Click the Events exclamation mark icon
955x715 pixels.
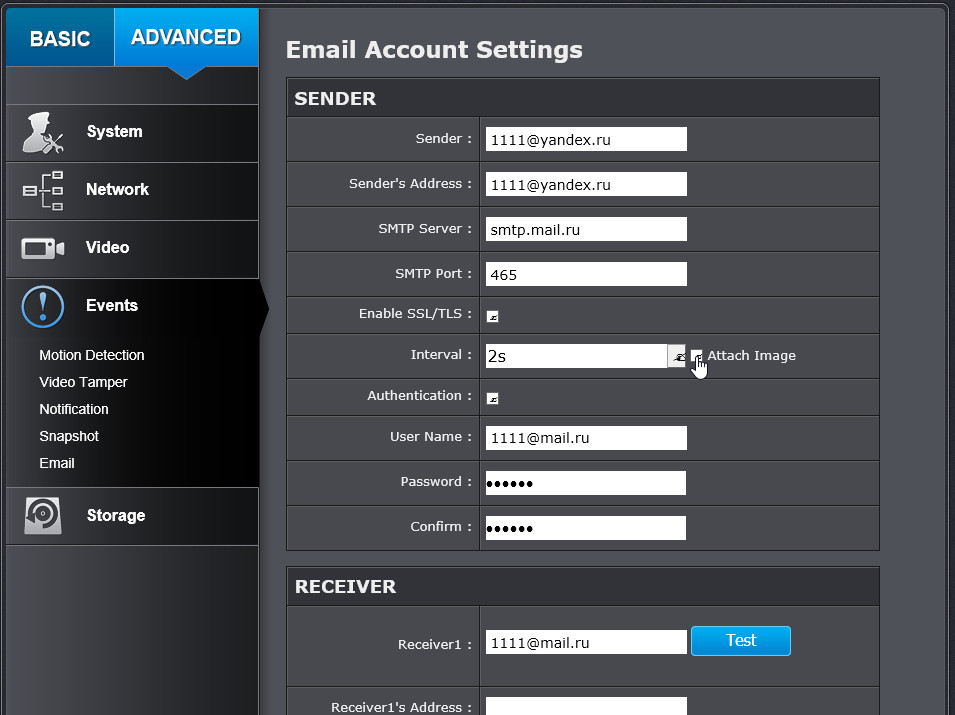pyautogui.click(x=43, y=306)
